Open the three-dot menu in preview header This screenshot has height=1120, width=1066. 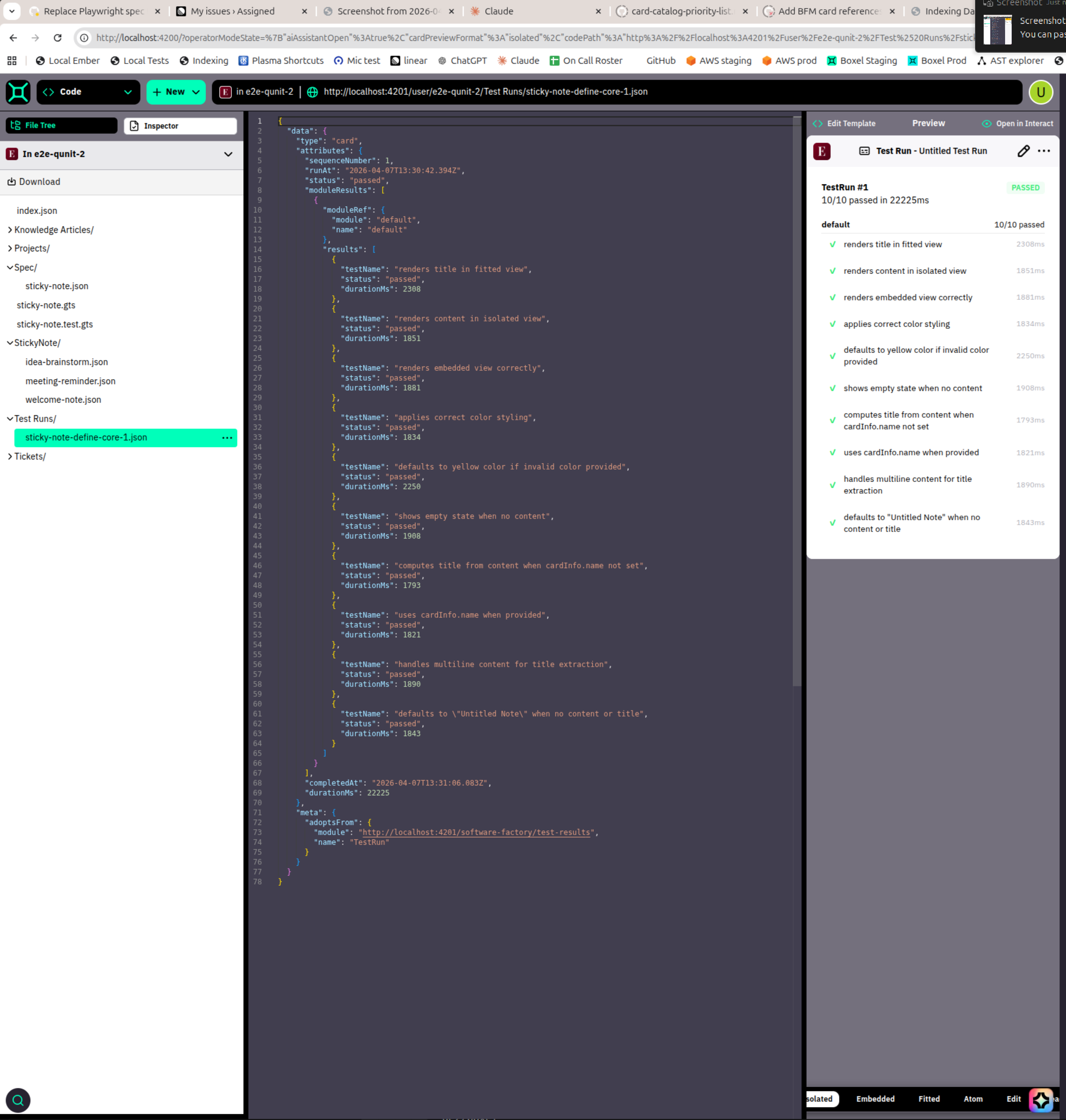point(1044,151)
